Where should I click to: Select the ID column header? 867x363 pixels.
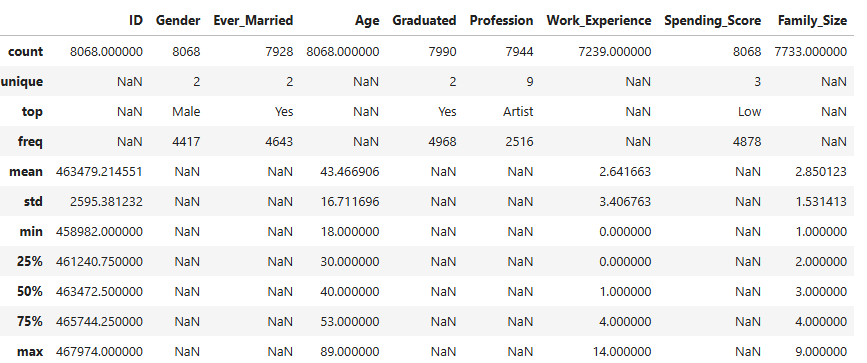pos(135,21)
